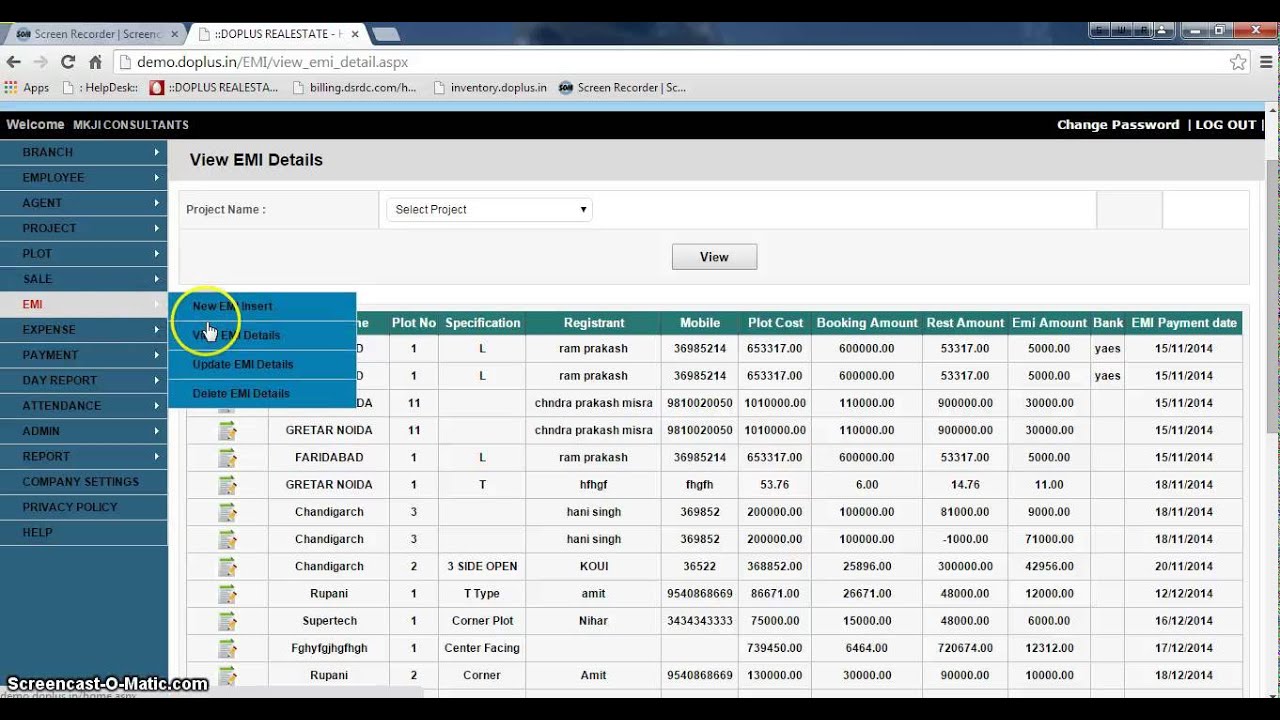
Task: Open the ADMIN sidebar menu
Action: click(84, 431)
